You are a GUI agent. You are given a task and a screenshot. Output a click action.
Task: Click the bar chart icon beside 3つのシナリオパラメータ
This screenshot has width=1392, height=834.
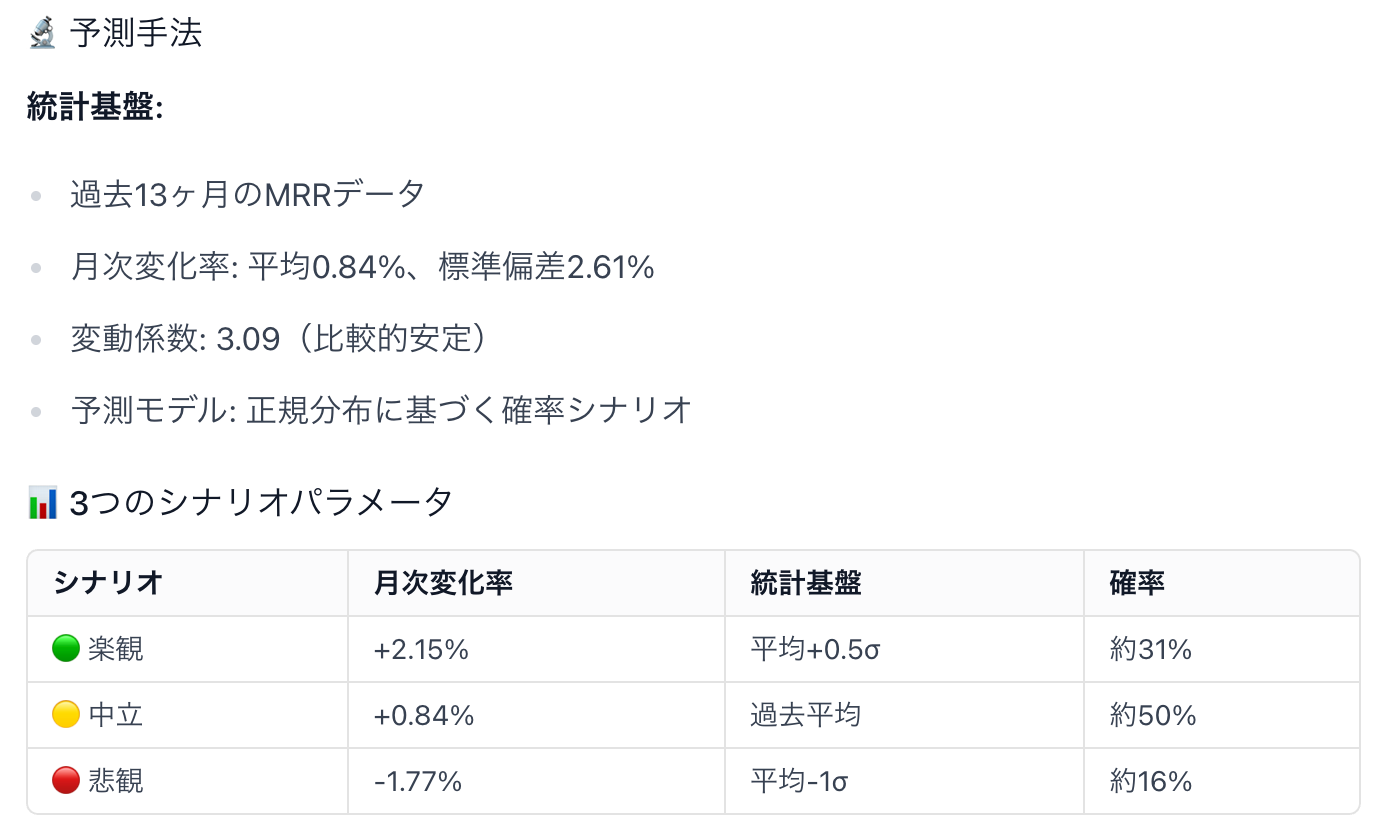[43, 502]
